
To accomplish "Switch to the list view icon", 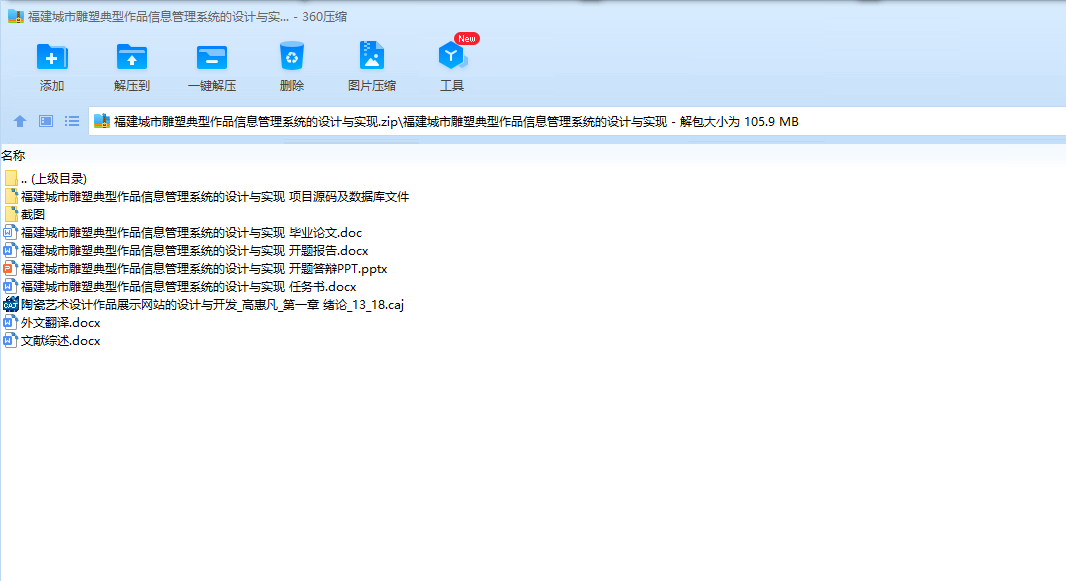I will click(x=72, y=121).
